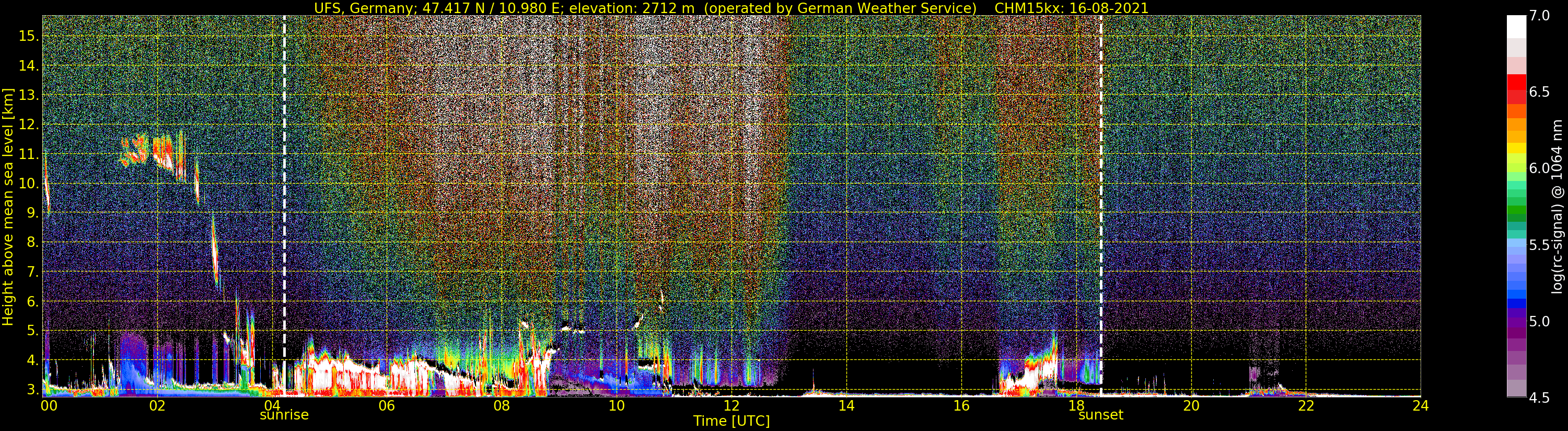Click time axis tick '06'
1568x431 pixels.
[x=387, y=405]
